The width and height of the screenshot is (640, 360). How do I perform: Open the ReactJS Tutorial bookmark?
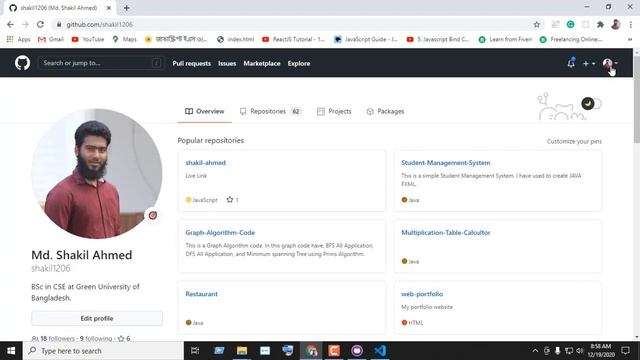293,39
